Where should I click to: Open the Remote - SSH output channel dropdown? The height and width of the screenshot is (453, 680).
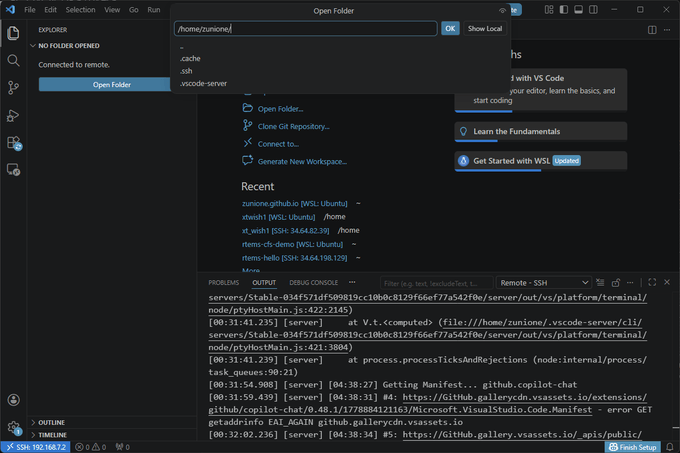544,283
